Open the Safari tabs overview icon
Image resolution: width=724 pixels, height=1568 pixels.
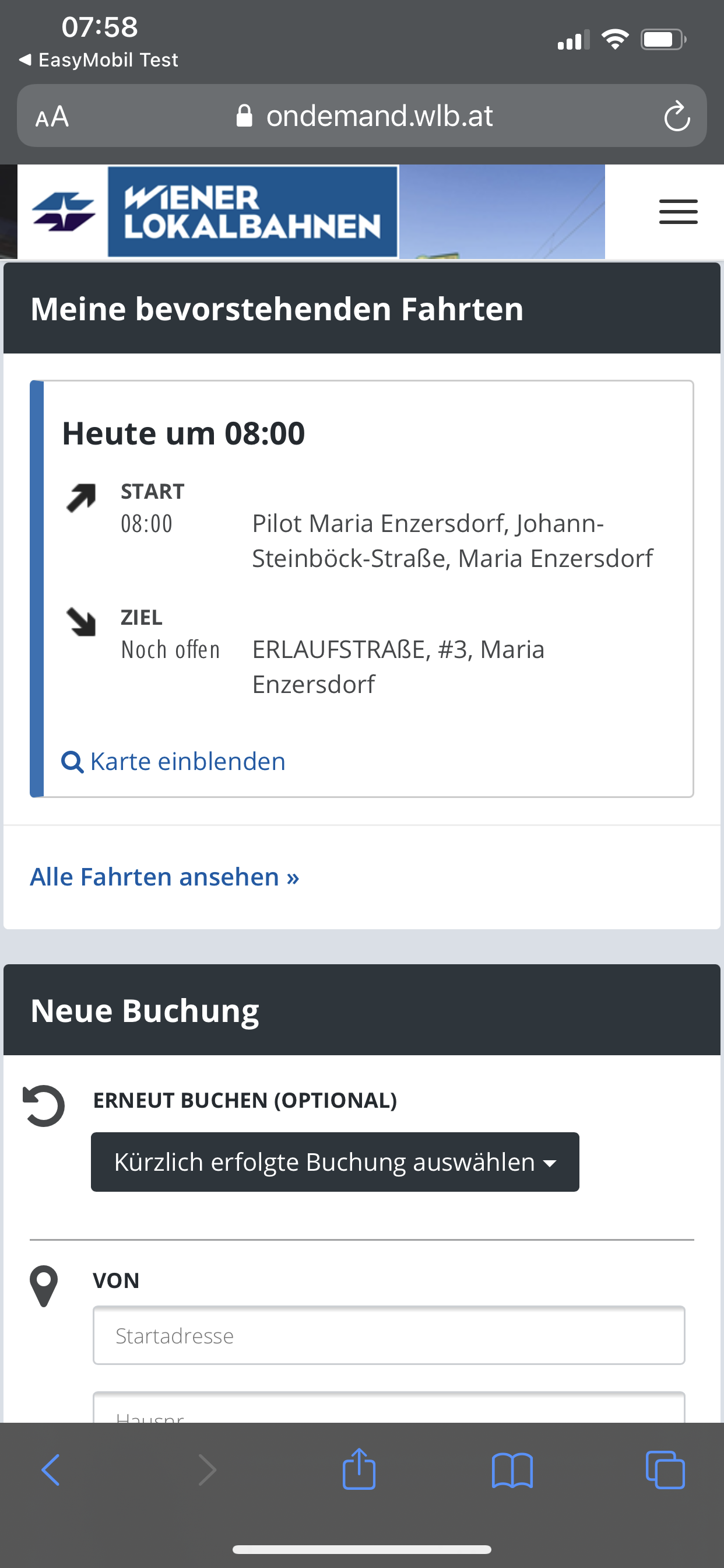(x=666, y=1470)
